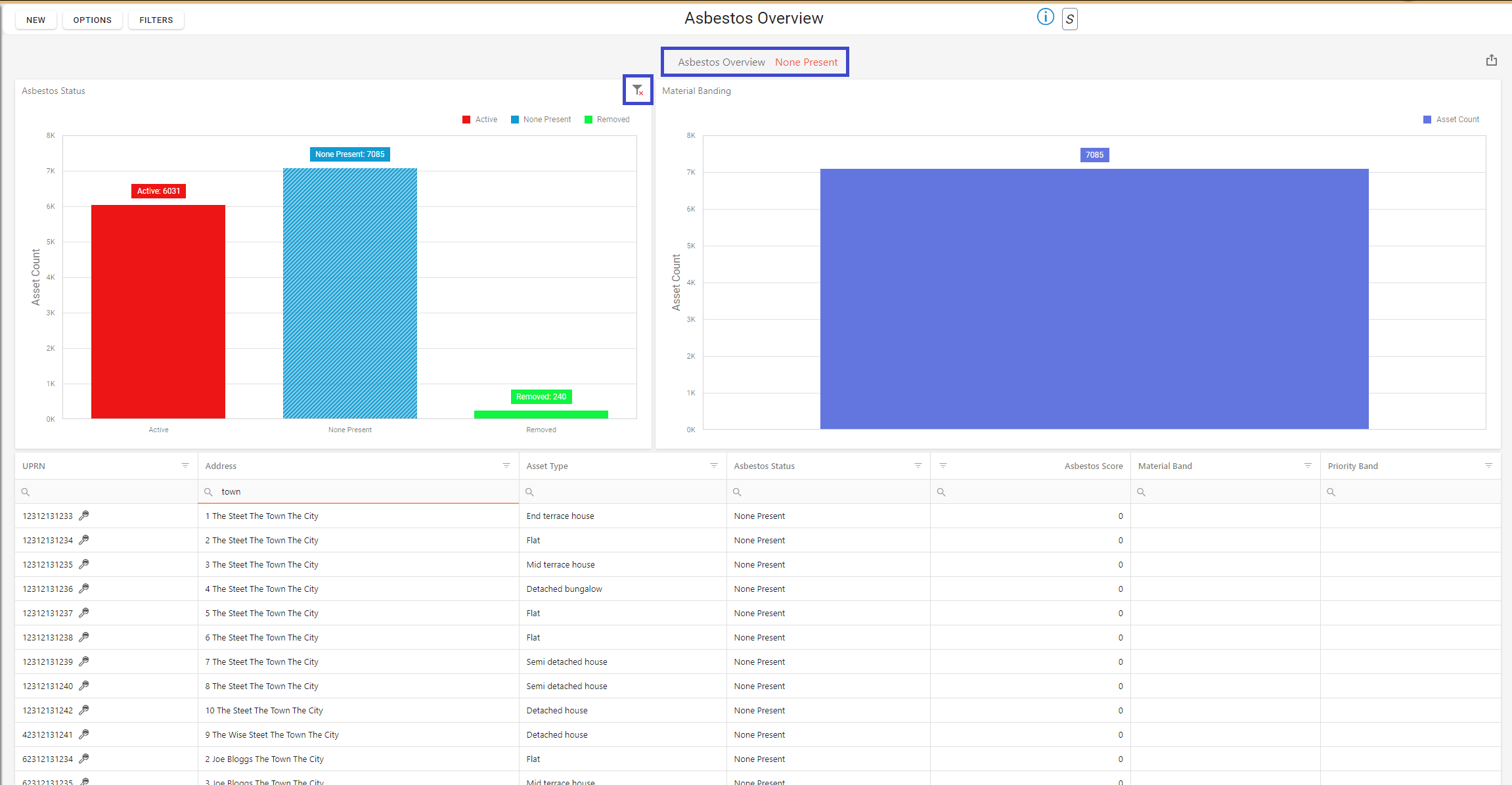
Task: Click the NEW button
Action: tap(35, 20)
